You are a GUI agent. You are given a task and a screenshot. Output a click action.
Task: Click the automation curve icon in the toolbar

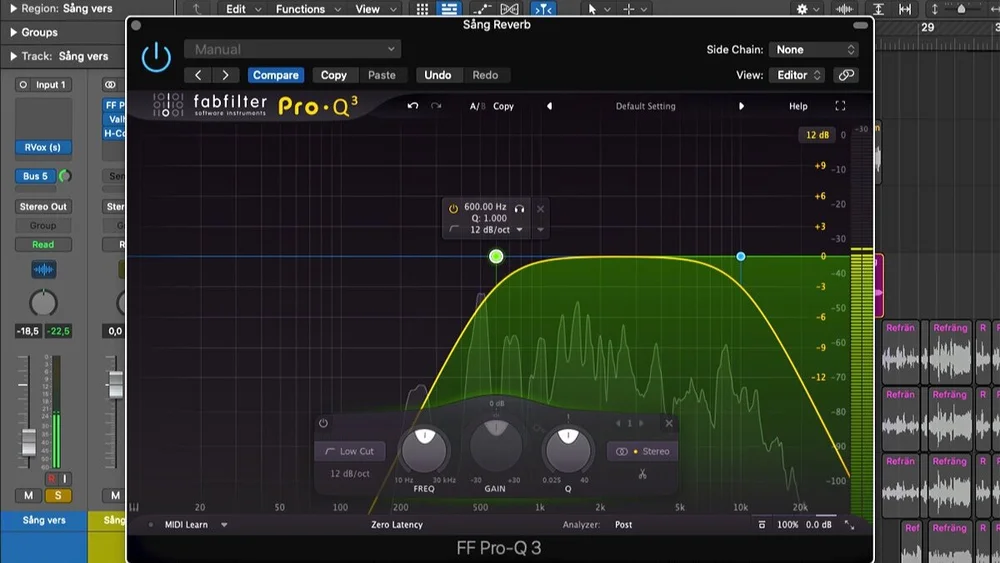482,9
